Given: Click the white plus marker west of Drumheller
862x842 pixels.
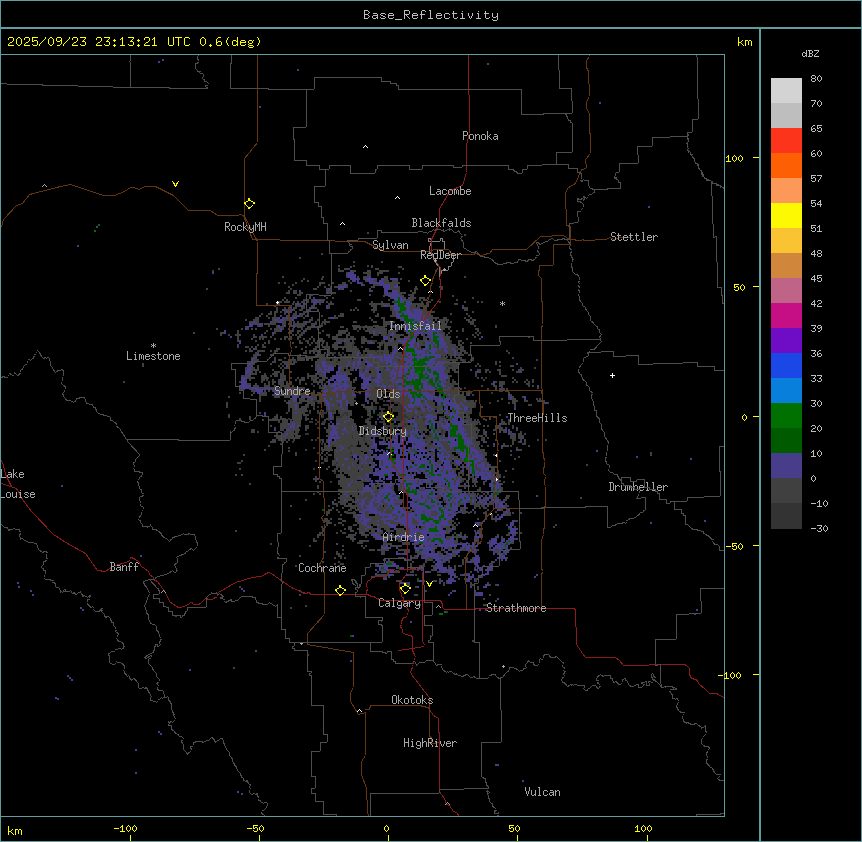Looking at the screenshot, I should pyautogui.click(x=612, y=375).
